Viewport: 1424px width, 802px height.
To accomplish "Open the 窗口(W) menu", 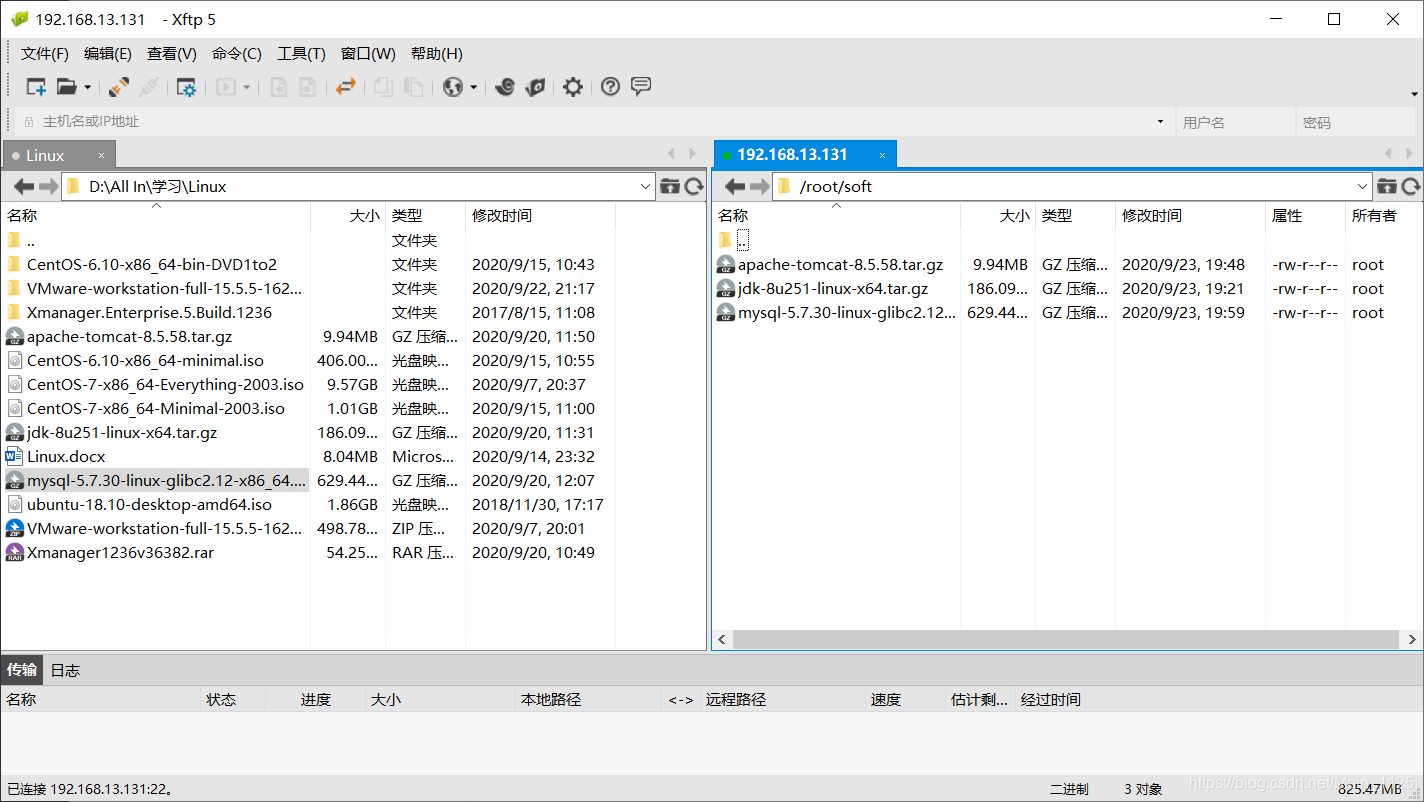I will pyautogui.click(x=368, y=54).
